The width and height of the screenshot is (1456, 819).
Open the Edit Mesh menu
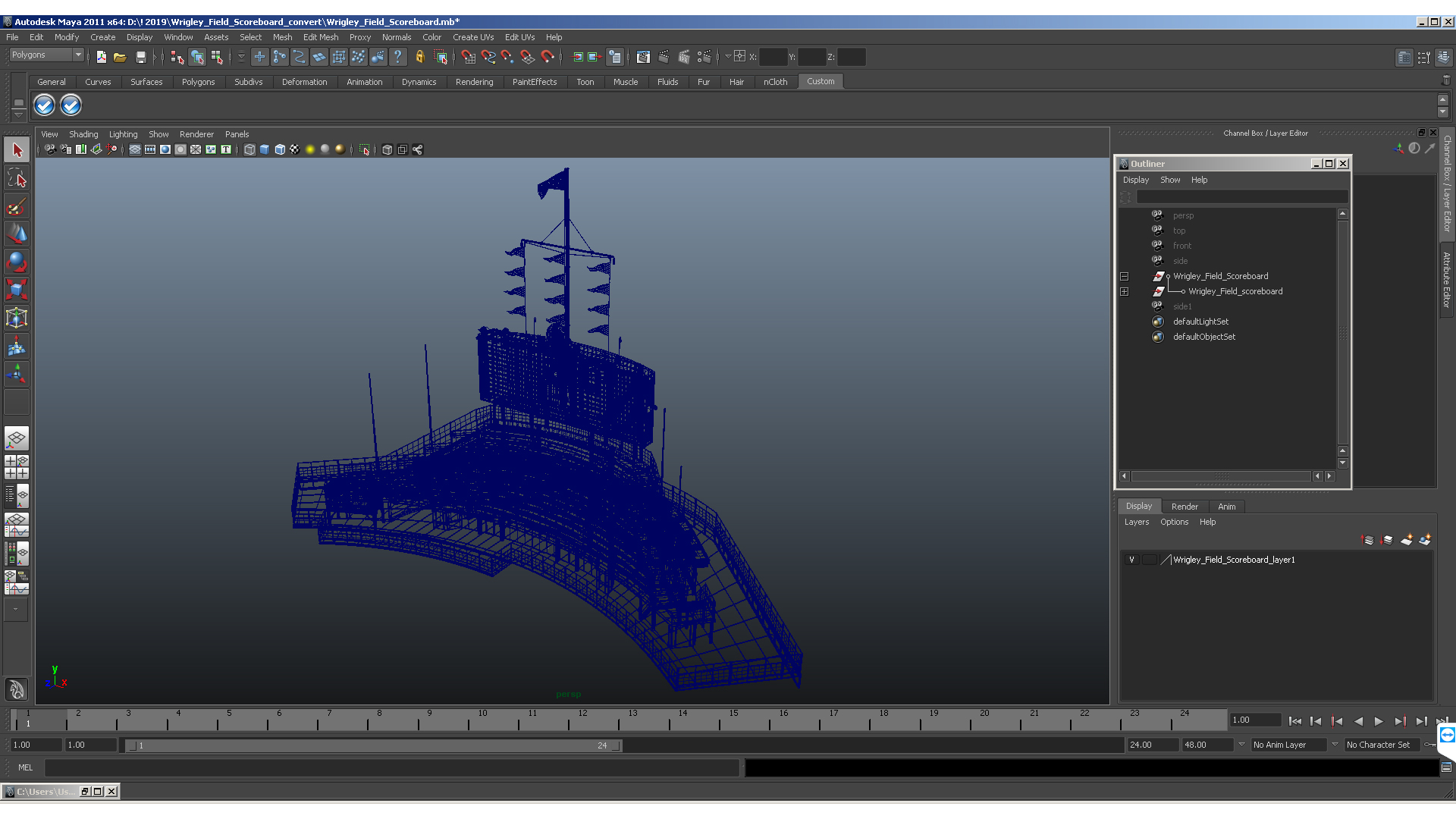tap(321, 37)
